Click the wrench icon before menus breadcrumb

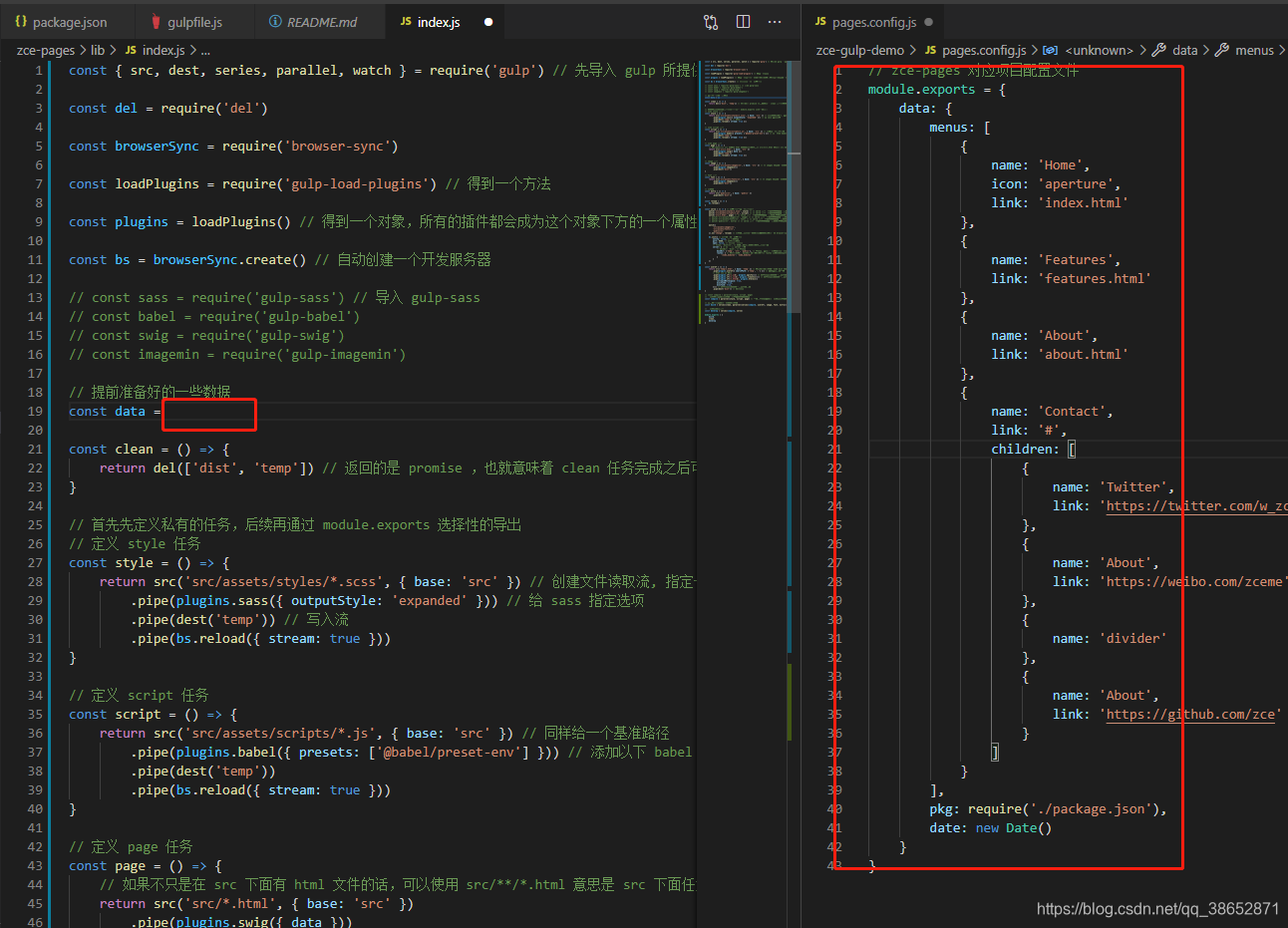tap(1221, 50)
